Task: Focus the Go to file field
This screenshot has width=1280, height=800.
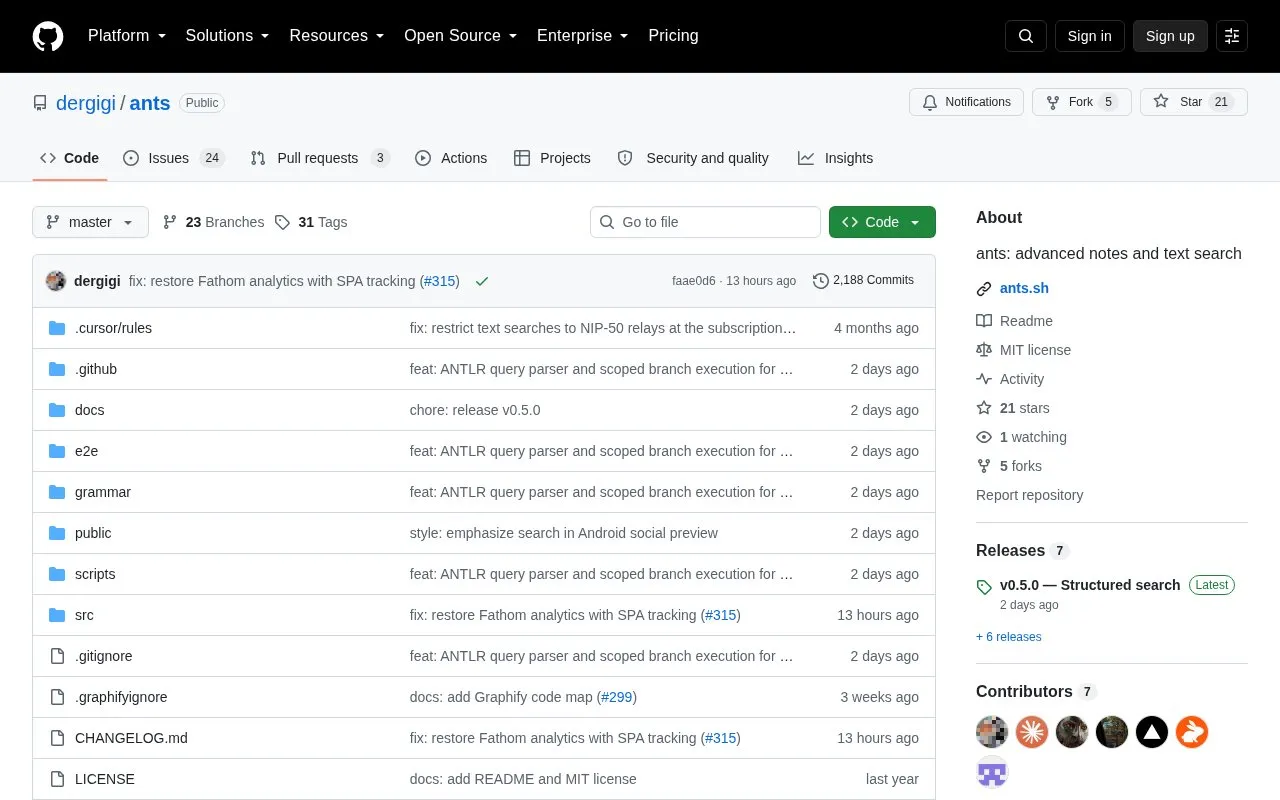Action: tap(705, 222)
